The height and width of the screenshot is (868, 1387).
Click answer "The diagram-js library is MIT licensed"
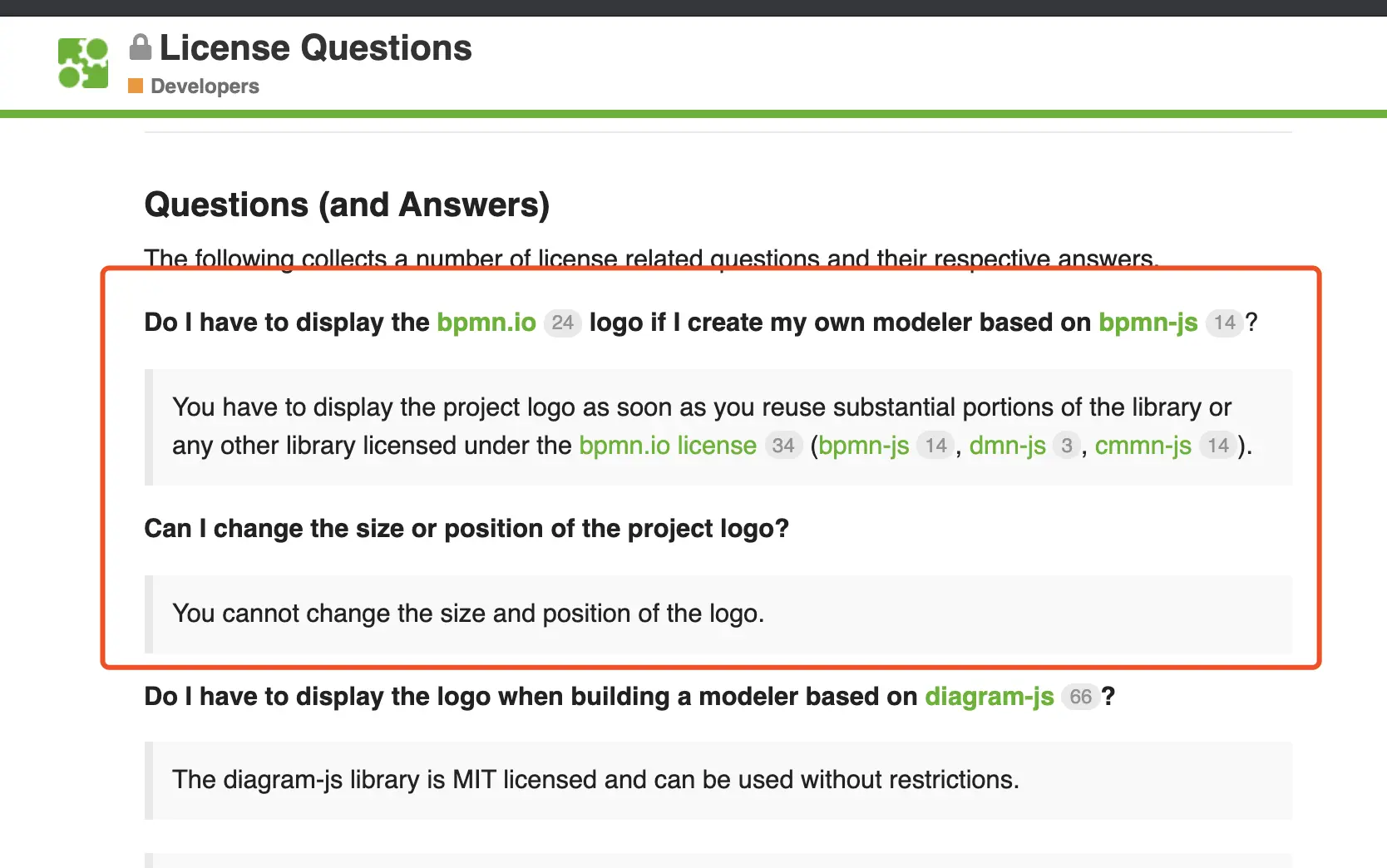tap(595, 780)
